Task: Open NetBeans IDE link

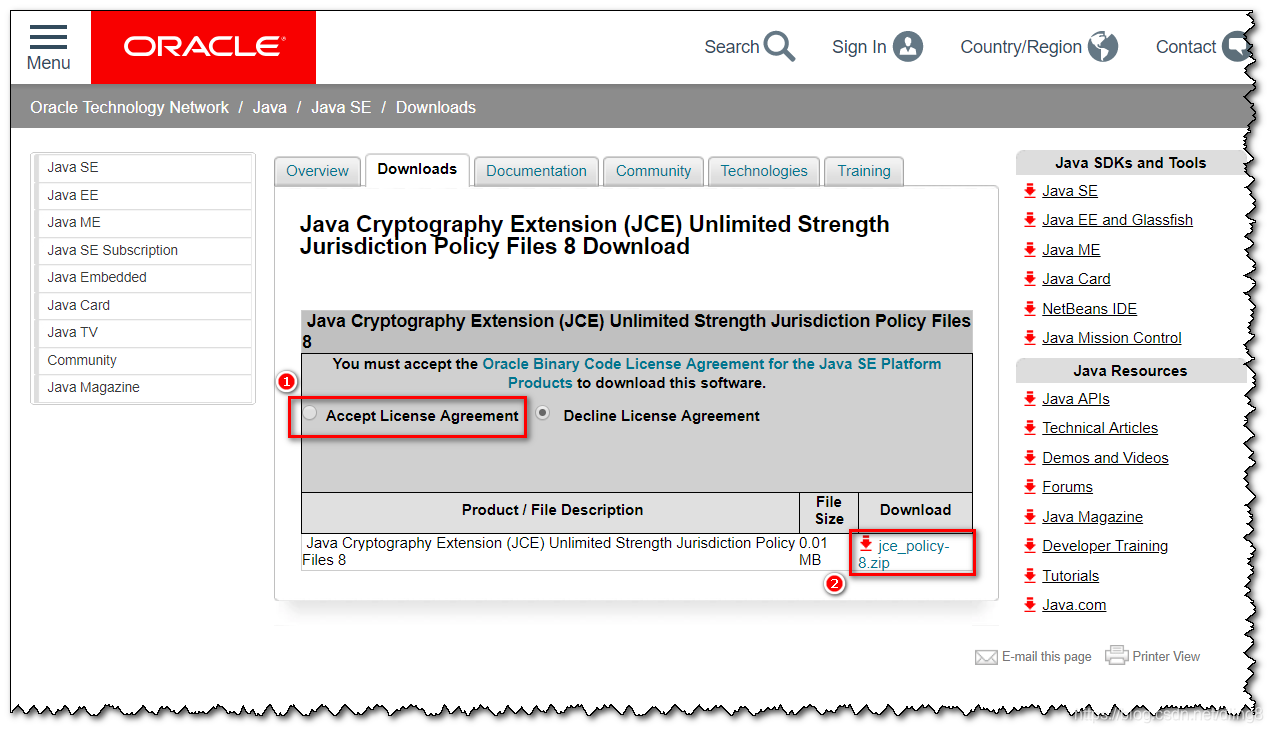Action: tap(1089, 309)
